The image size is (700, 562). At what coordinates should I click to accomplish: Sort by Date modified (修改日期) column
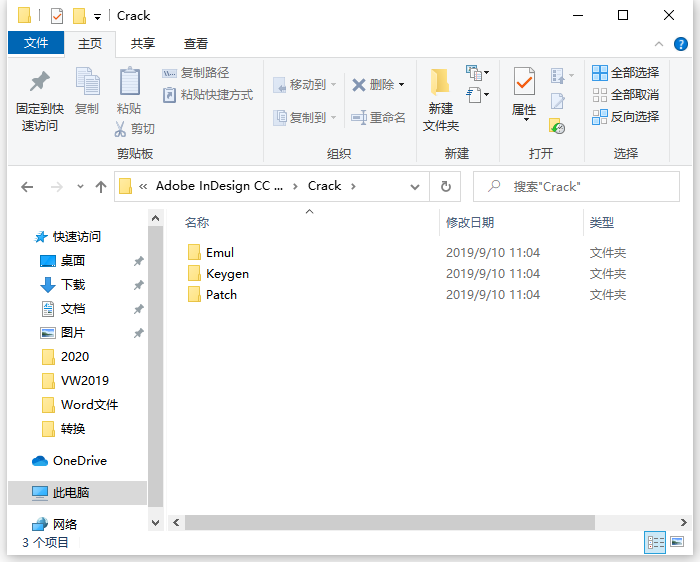coord(470,222)
